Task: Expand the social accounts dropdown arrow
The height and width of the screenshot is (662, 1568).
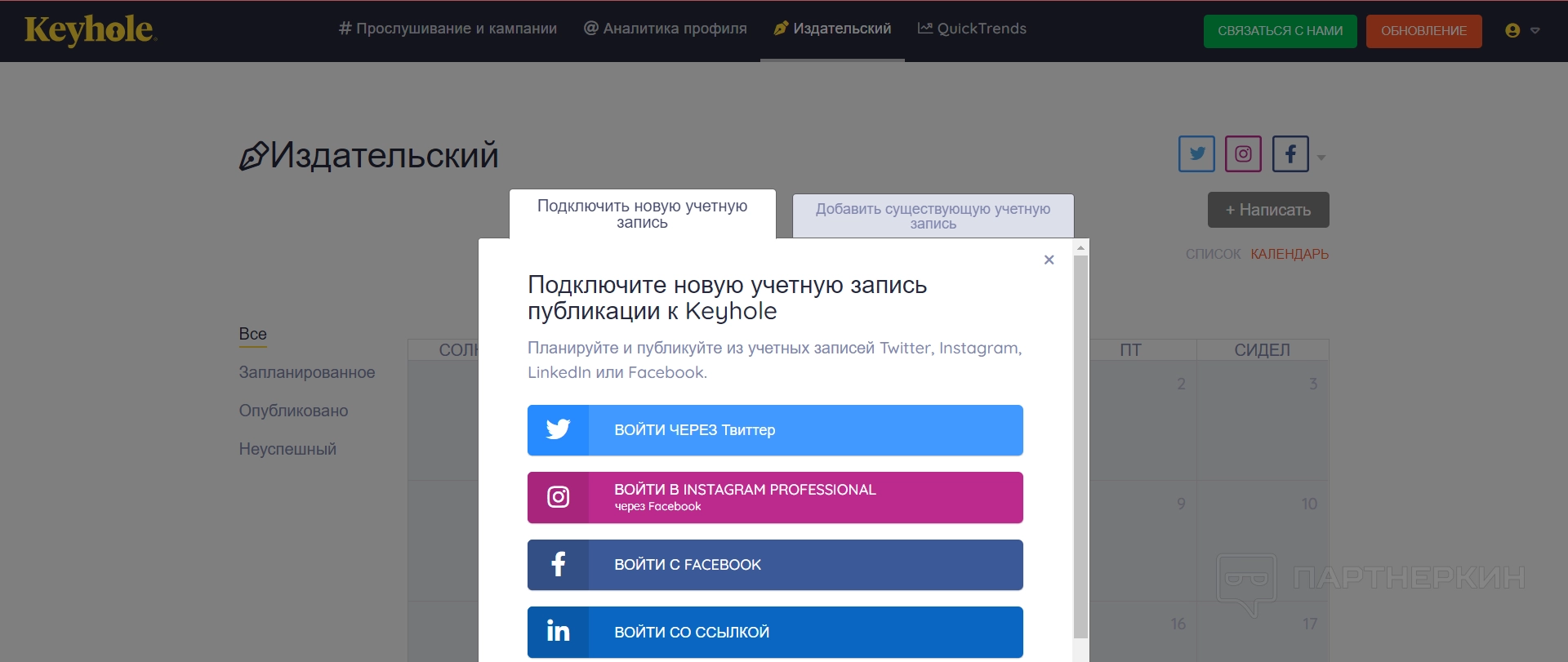Action: coord(1321,158)
